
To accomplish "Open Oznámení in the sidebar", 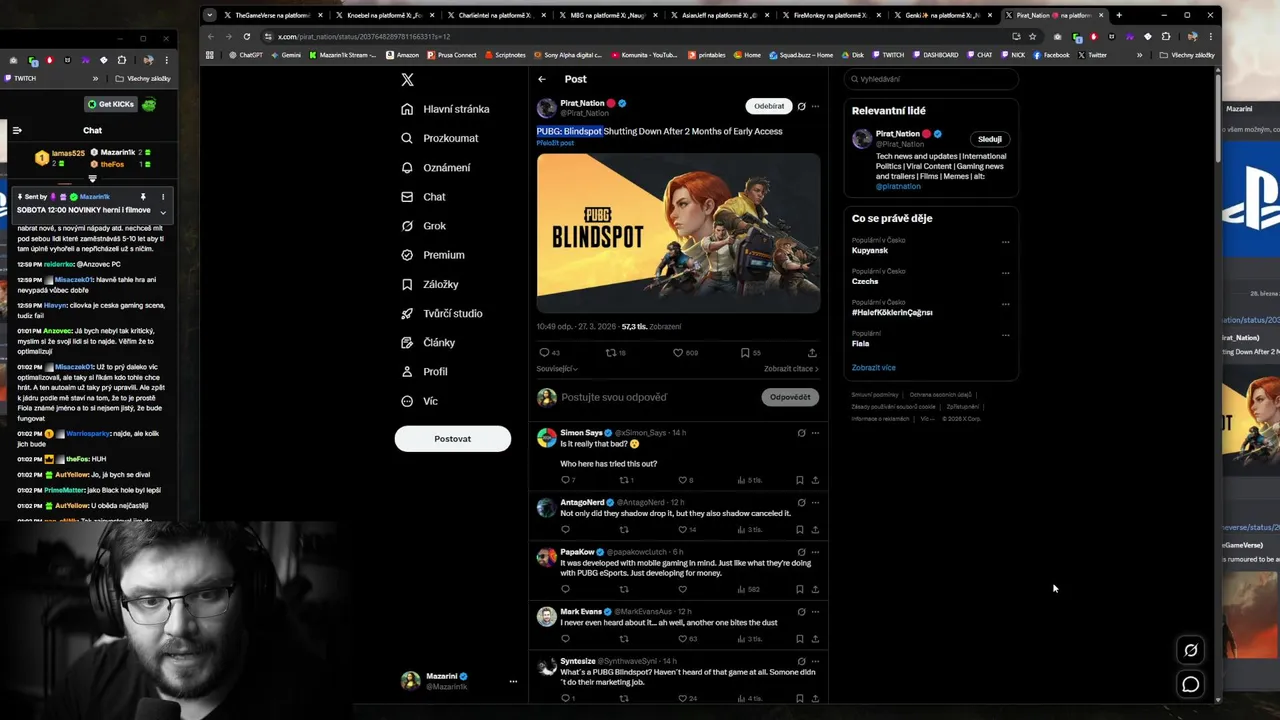I will pyautogui.click(x=436, y=167).
